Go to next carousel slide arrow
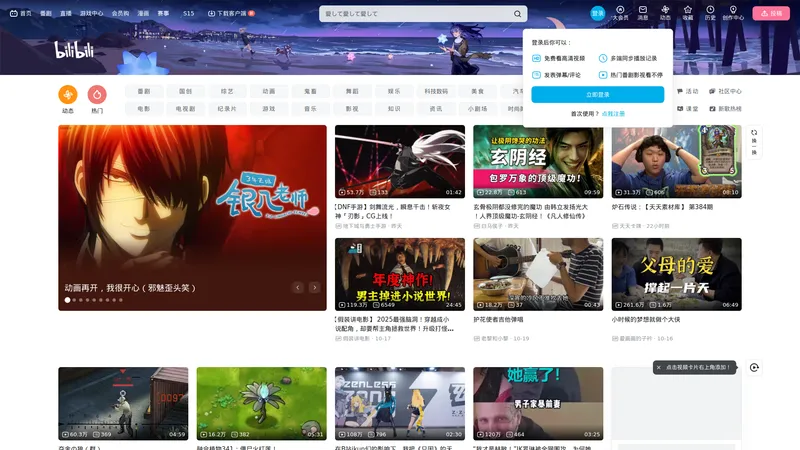The height and width of the screenshot is (450, 800). click(315, 287)
